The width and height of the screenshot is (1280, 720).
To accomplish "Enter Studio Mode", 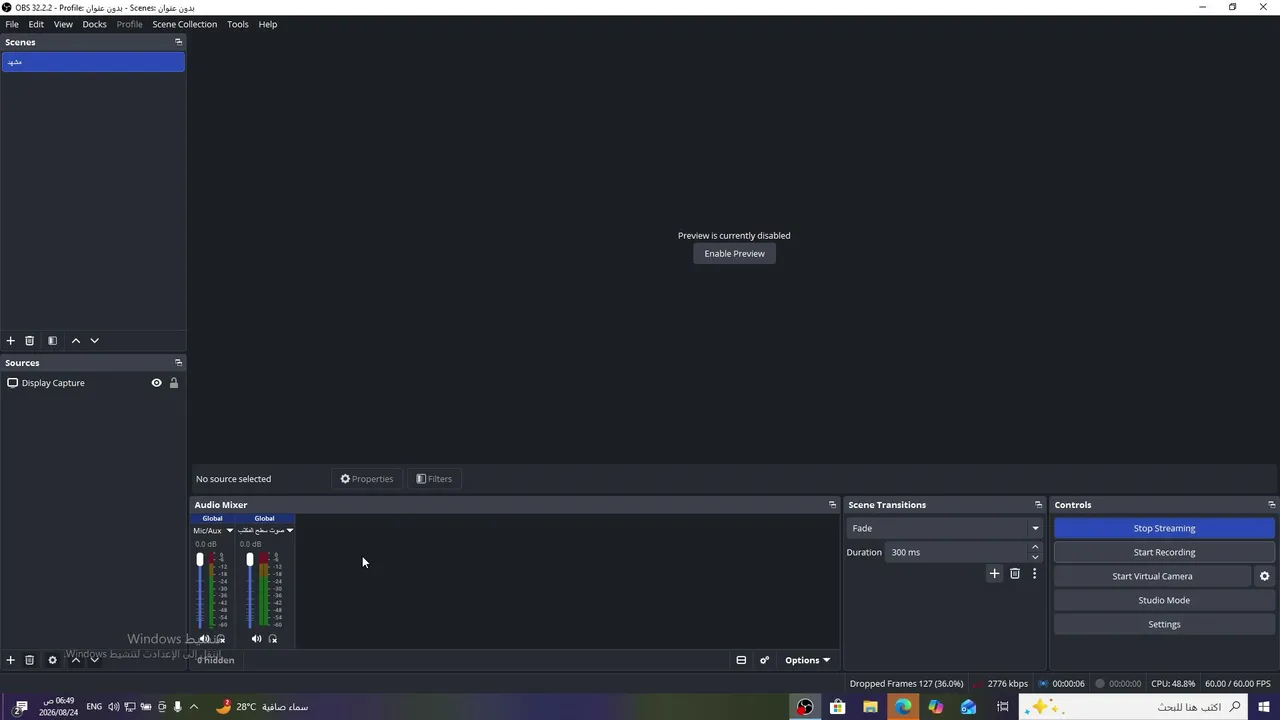I will (x=1164, y=600).
